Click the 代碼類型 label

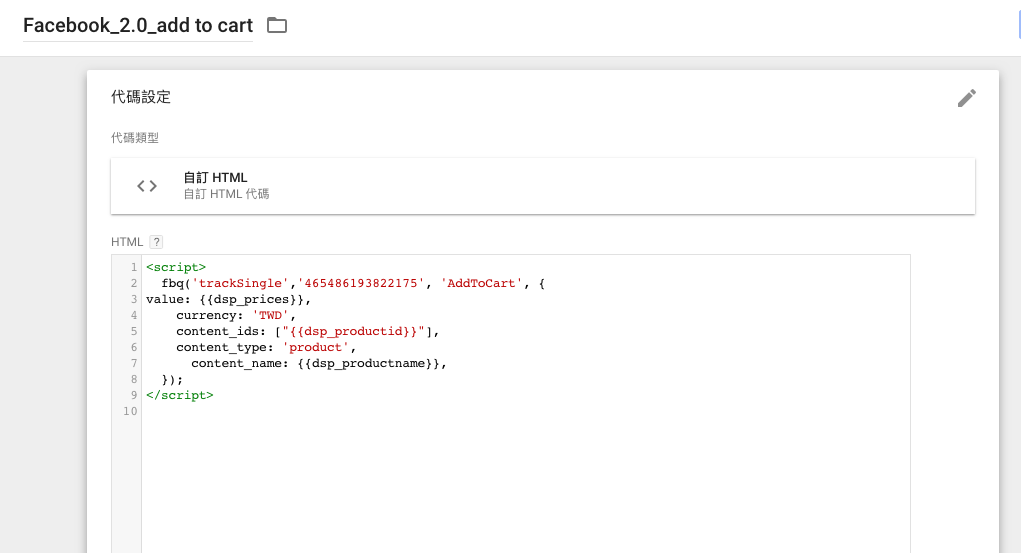click(x=135, y=137)
